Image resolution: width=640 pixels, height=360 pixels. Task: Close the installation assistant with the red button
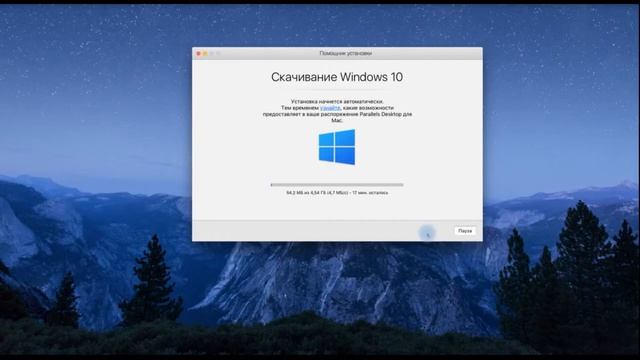[199, 53]
